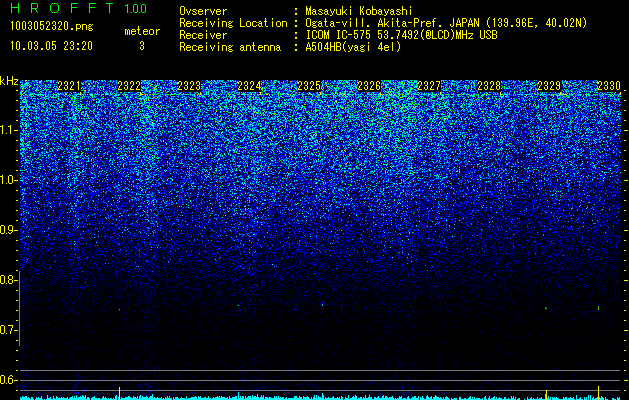Viewport: 629px width, 400px height.
Task: Select the Ogata-vill. Akita-Pref. JAPAN location text
Action: click(446, 24)
